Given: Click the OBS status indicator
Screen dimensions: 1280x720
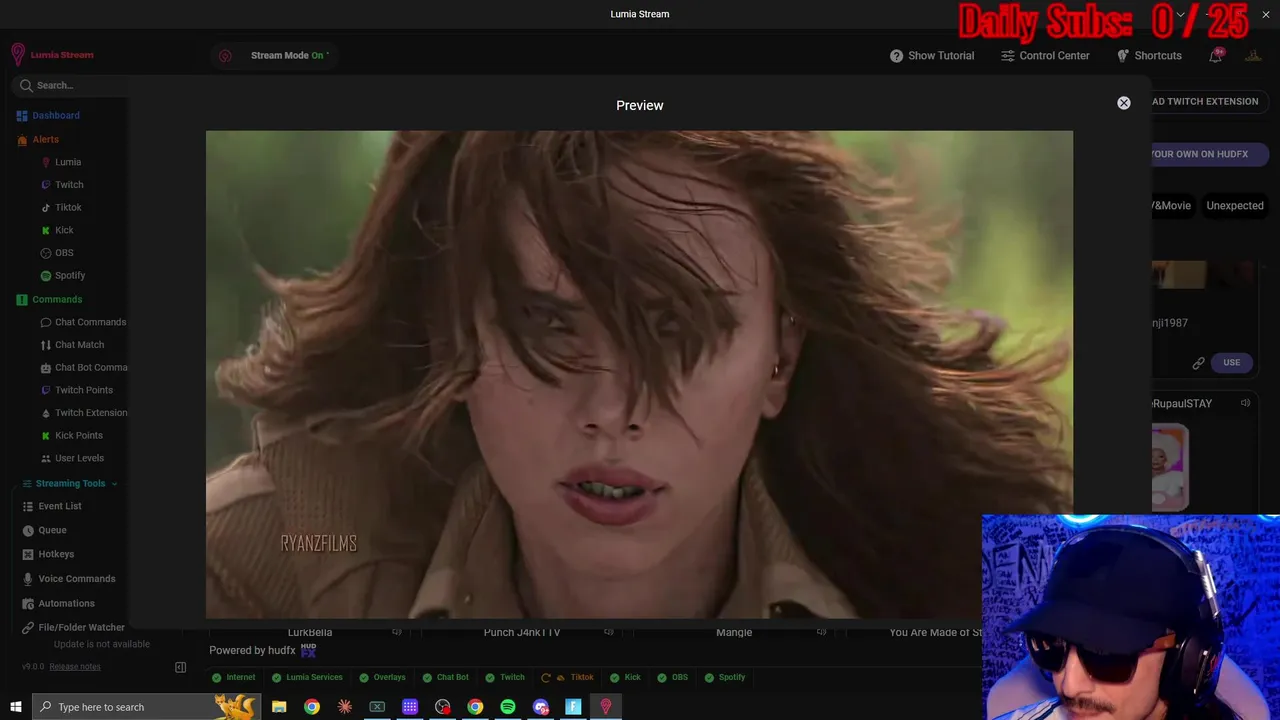Looking at the screenshot, I should click(673, 677).
